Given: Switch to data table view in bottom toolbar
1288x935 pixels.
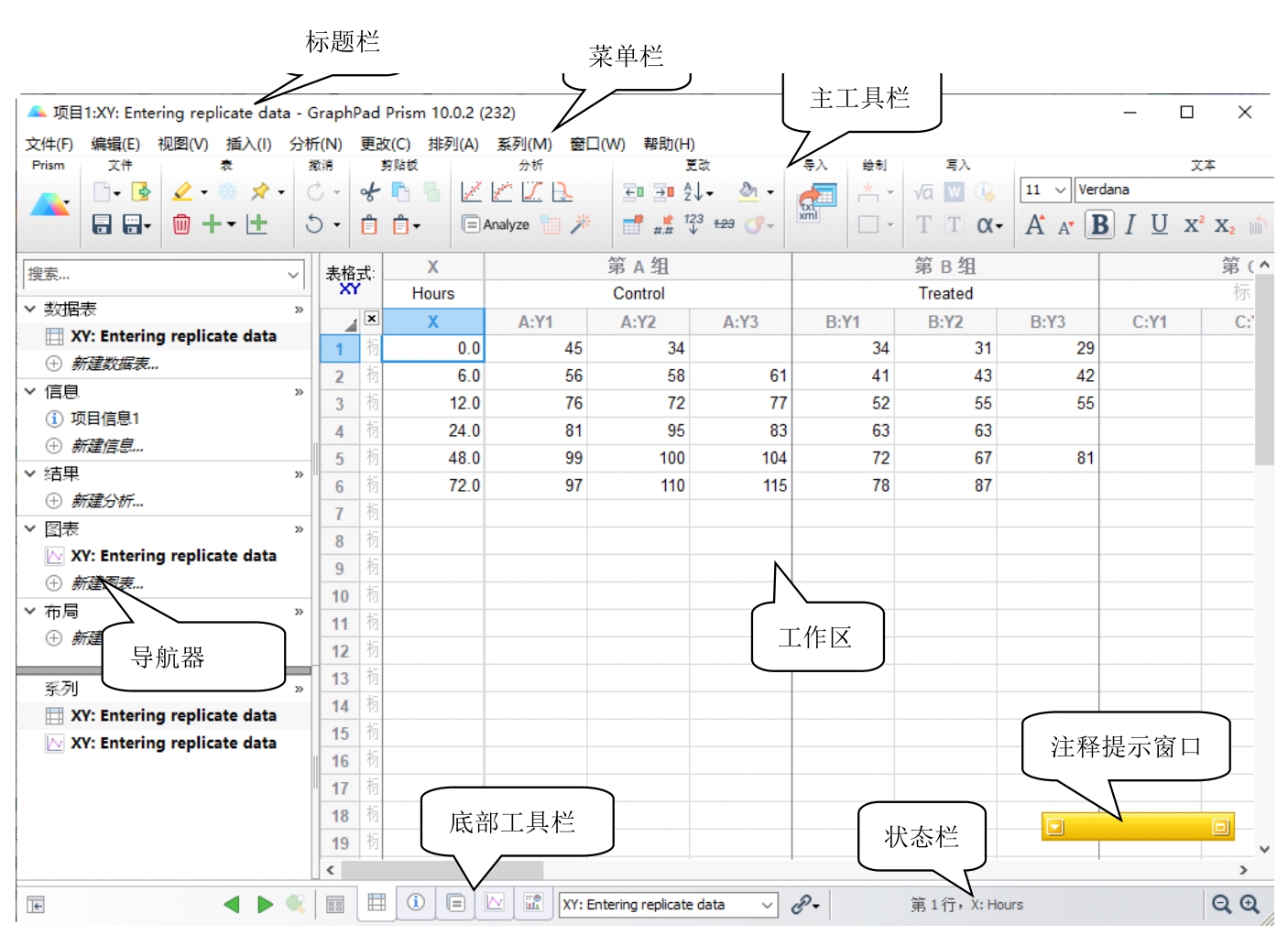Looking at the screenshot, I should coord(377,903).
